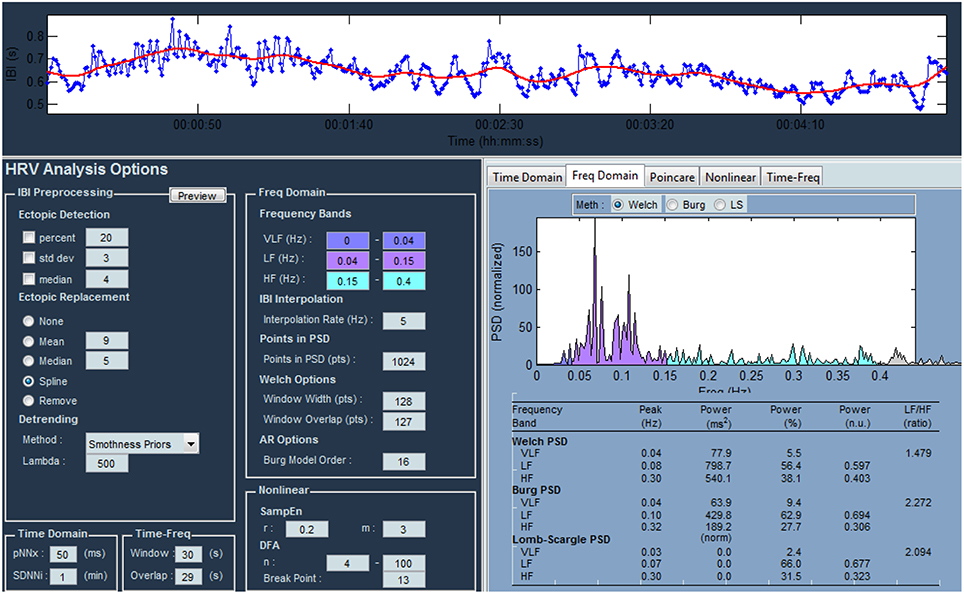964x594 pixels.
Task: Switch to the Time Domain tab
Action: pos(527,177)
